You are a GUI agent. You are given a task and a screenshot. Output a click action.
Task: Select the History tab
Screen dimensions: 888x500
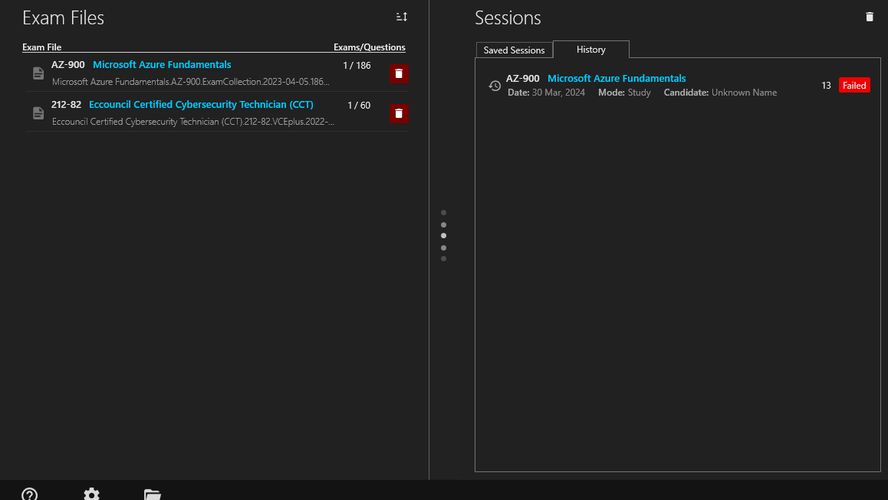(x=591, y=50)
